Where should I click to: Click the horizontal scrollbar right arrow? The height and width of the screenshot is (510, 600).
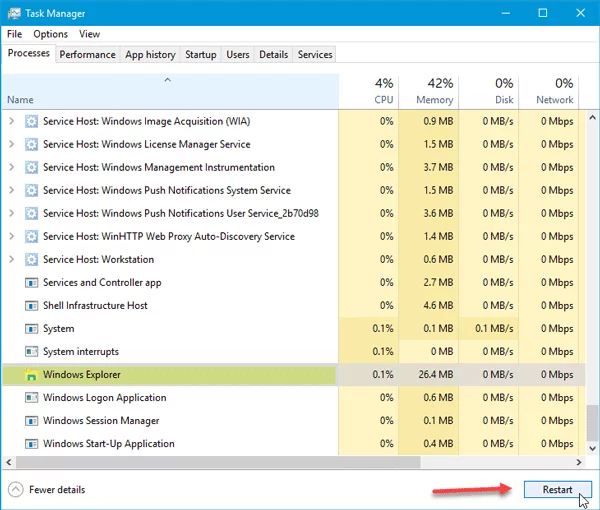coord(579,462)
